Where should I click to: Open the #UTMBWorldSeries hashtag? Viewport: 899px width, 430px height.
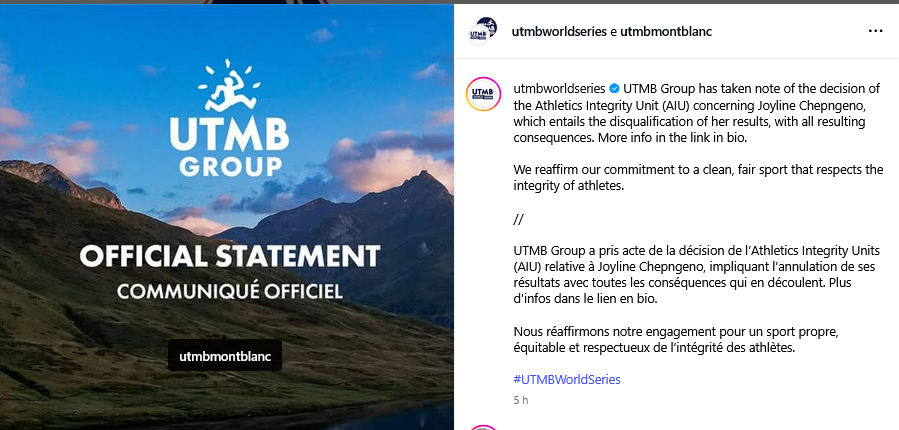pos(566,379)
